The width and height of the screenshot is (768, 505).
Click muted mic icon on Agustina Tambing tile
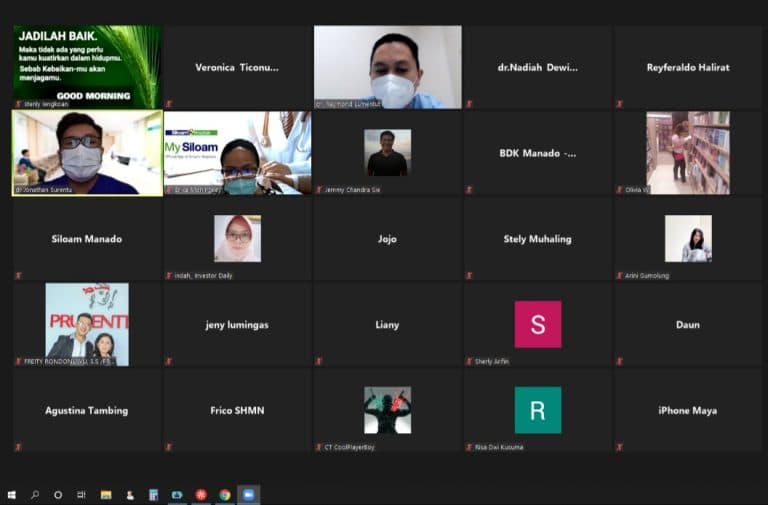19,447
